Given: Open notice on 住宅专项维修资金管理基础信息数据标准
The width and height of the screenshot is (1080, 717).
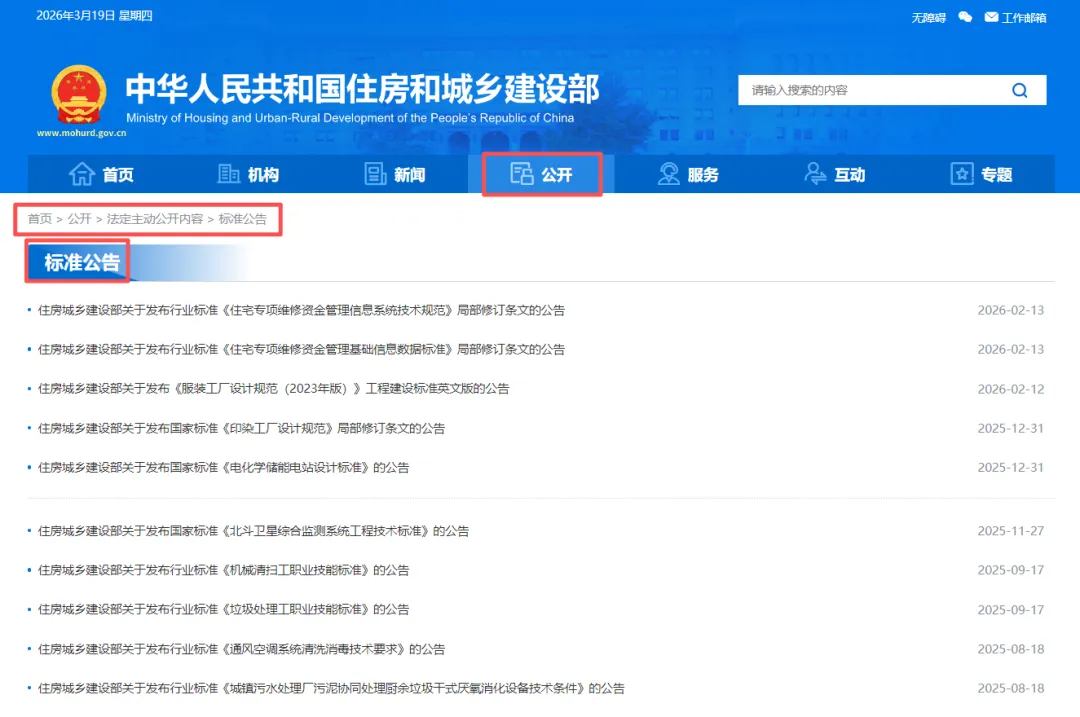Looking at the screenshot, I should tap(301, 350).
